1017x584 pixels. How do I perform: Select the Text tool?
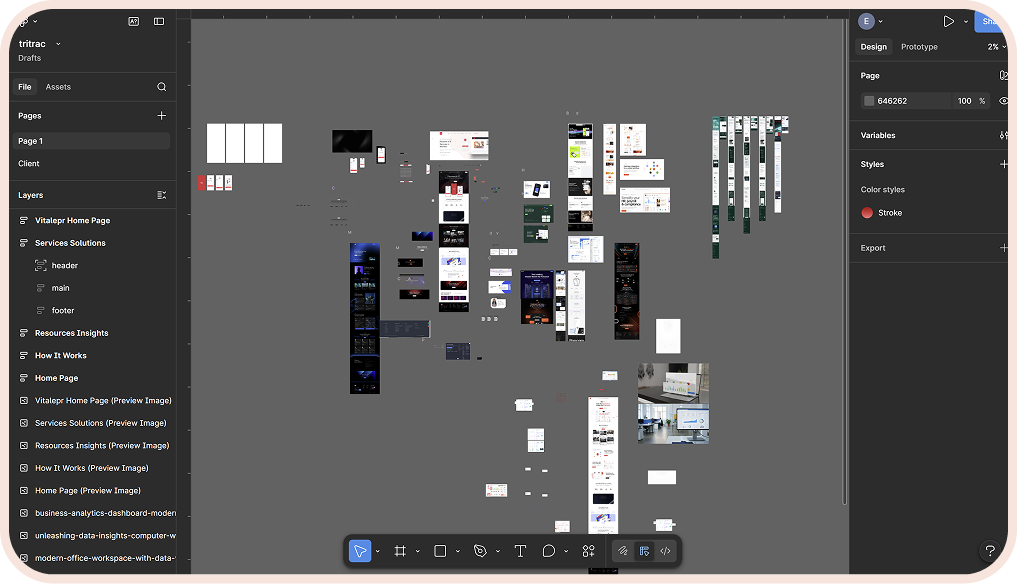520,551
